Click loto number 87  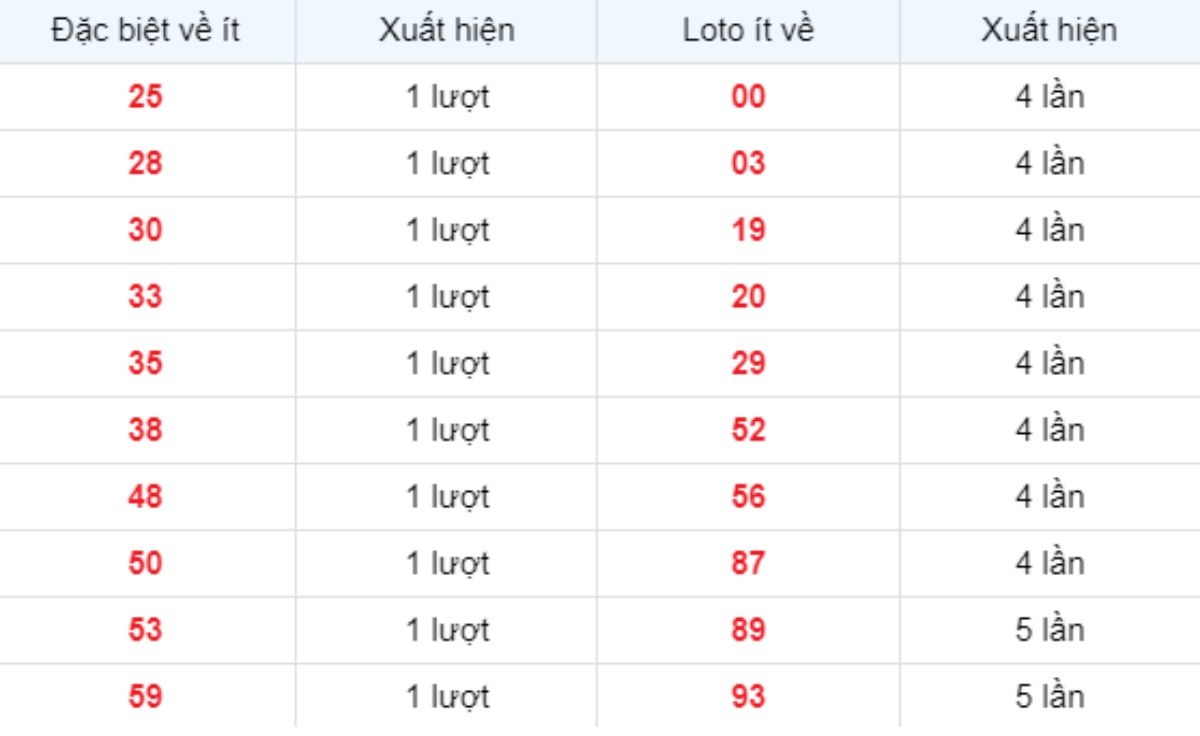(x=748, y=564)
